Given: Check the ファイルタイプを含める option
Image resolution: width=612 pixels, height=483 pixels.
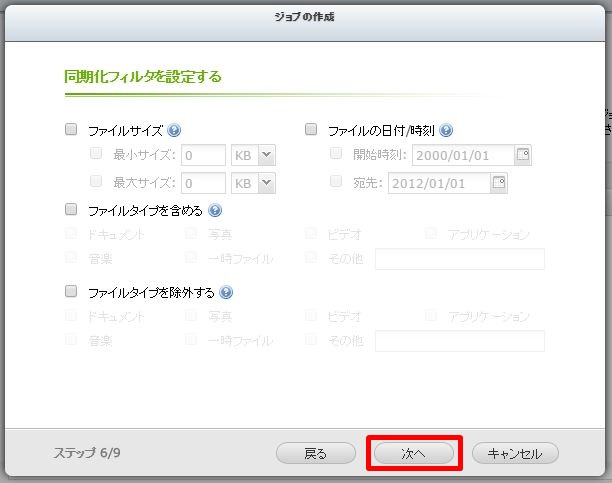Looking at the screenshot, I should pyautogui.click(x=71, y=211).
